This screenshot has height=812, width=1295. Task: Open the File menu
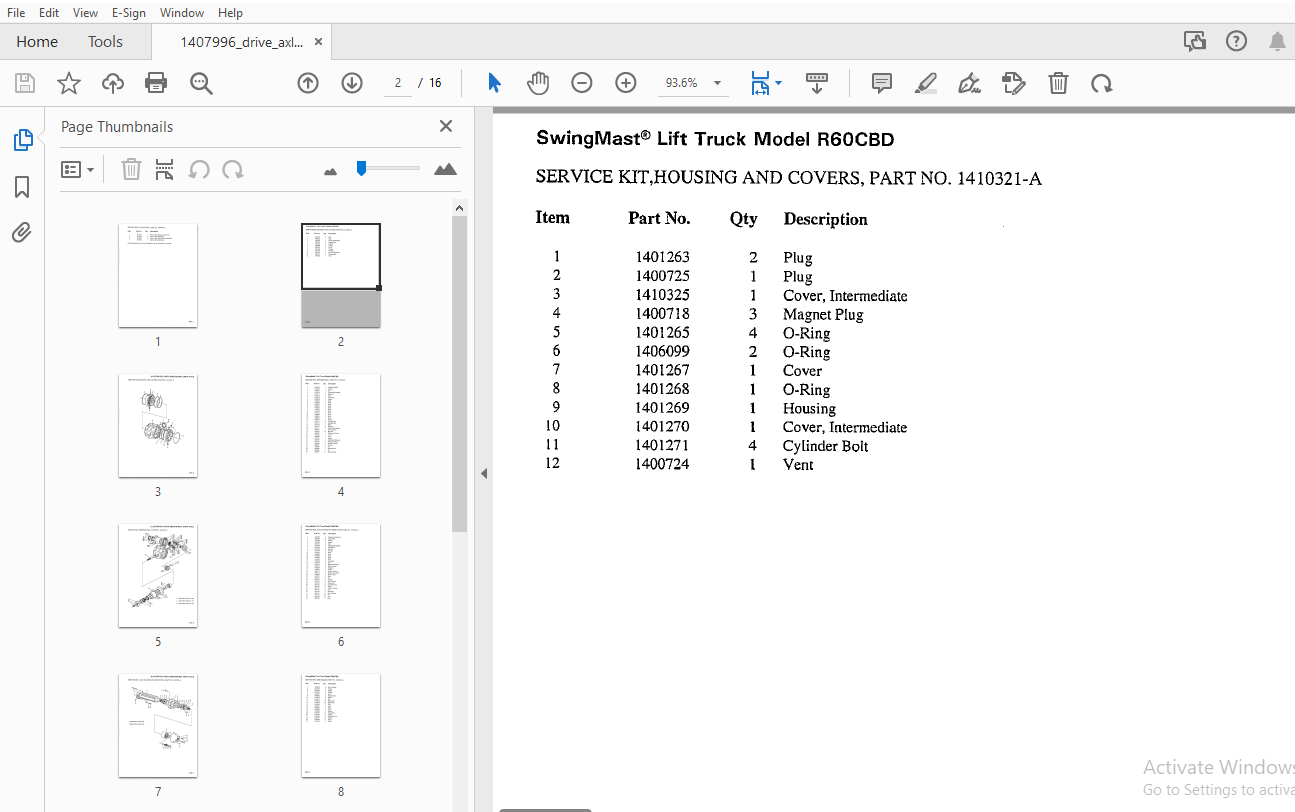[16, 13]
